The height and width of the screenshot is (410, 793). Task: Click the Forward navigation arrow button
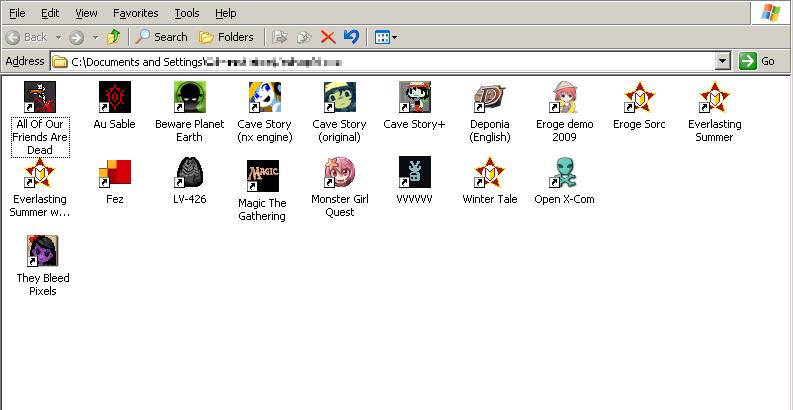pos(76,37)
